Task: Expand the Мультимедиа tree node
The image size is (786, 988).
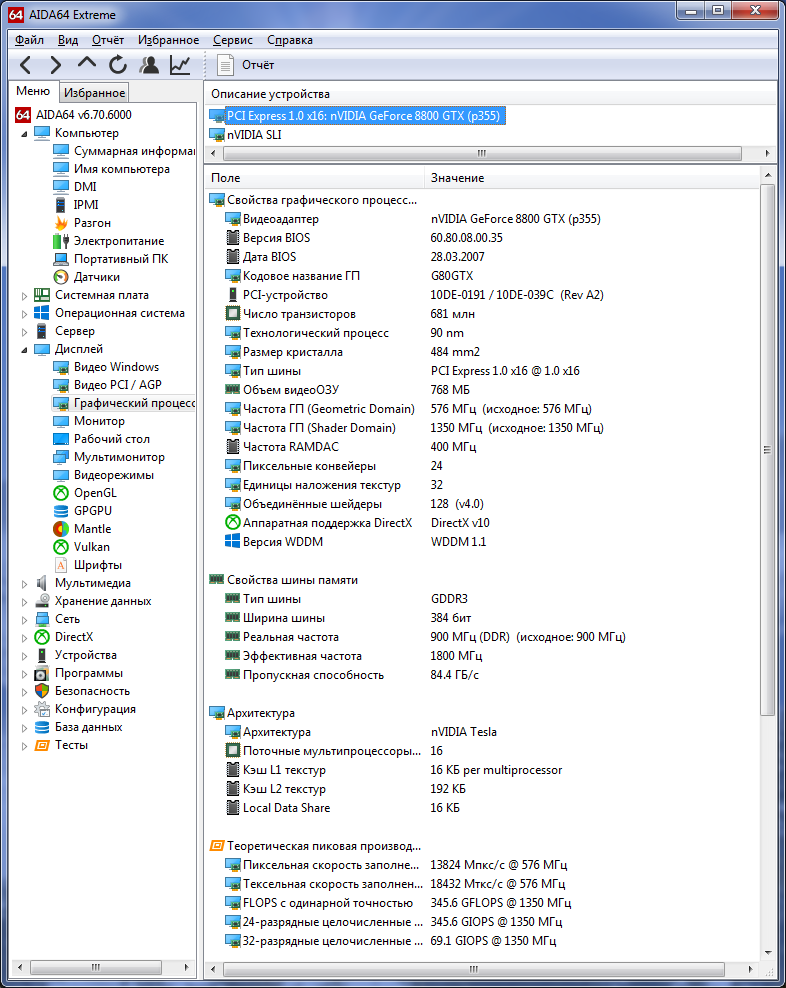Action: 24,583
